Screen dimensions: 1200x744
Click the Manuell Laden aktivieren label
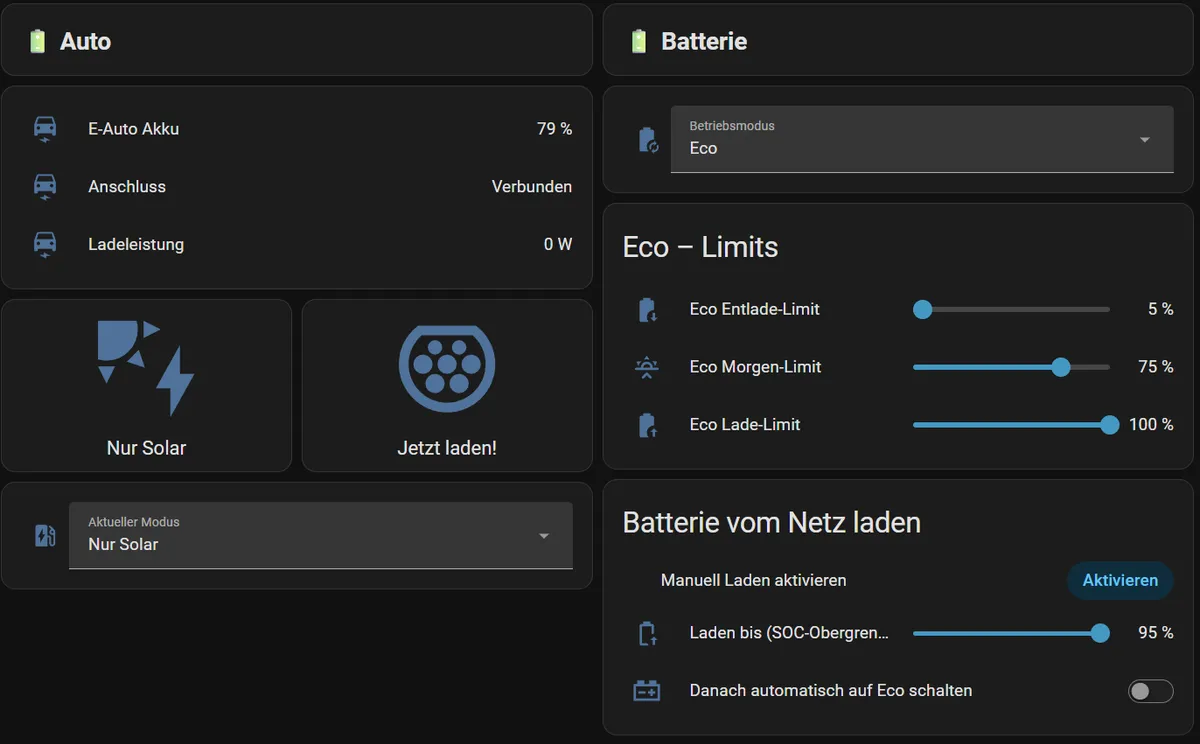click(753, 580)
